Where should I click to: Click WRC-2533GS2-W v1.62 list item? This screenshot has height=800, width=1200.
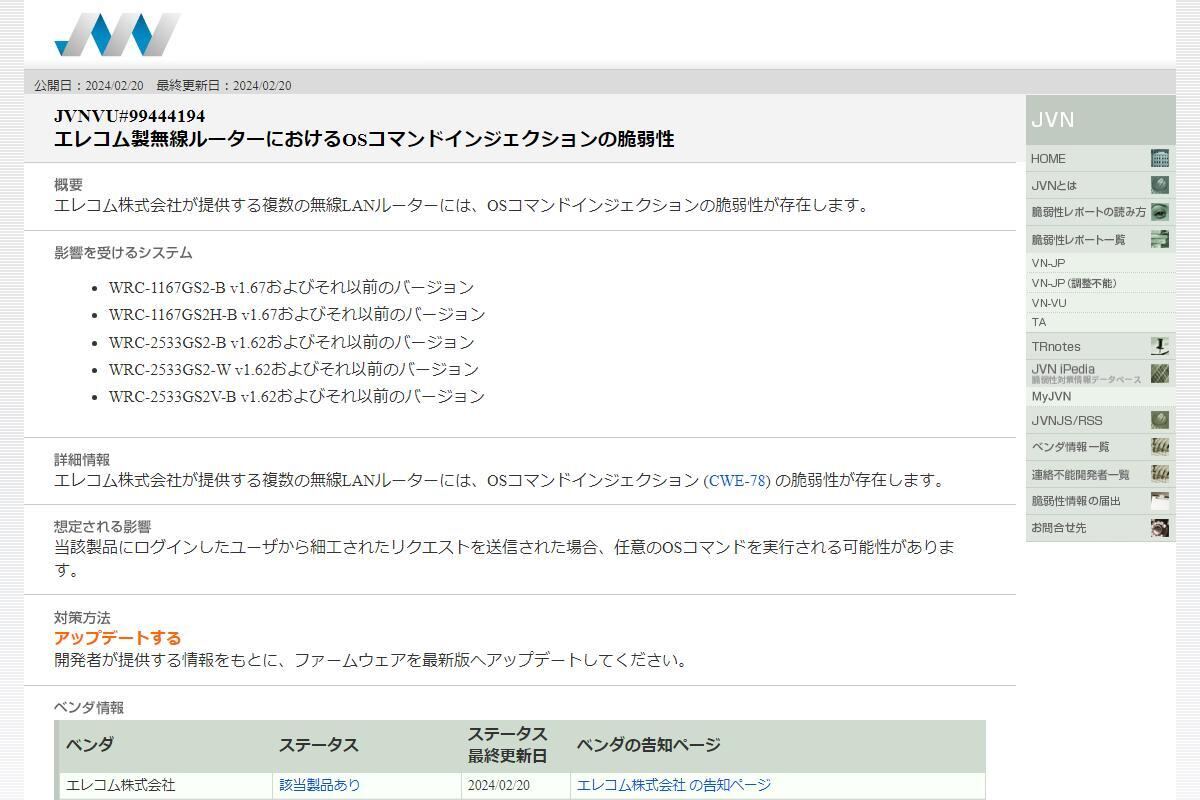coord(294,369)
